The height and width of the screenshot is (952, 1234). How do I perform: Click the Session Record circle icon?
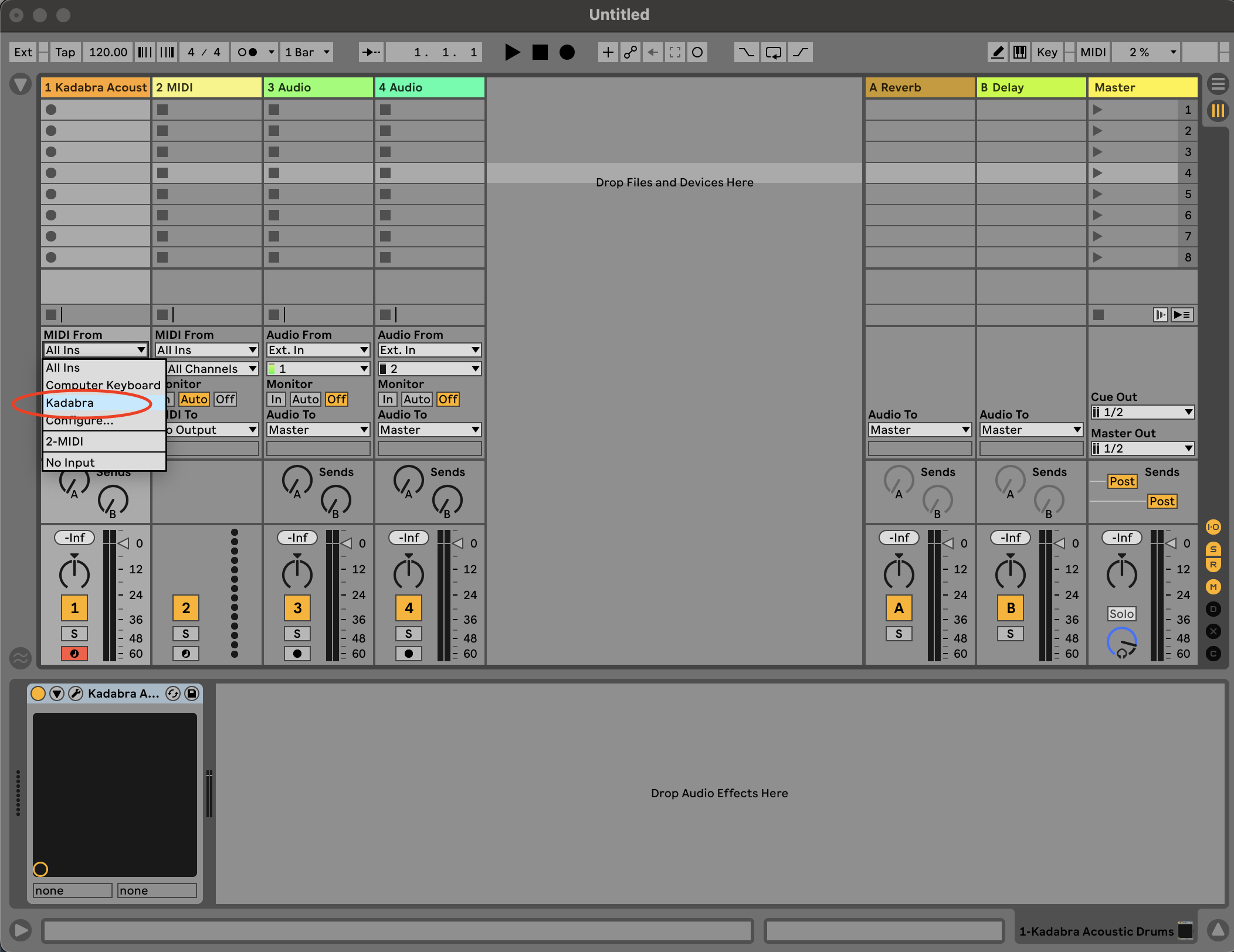(x=697, y=52)
